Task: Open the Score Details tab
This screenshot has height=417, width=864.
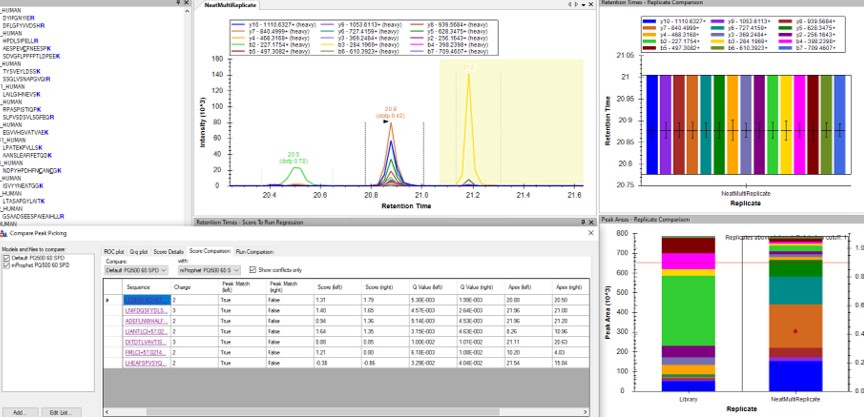Action: [x=169, y=251]
